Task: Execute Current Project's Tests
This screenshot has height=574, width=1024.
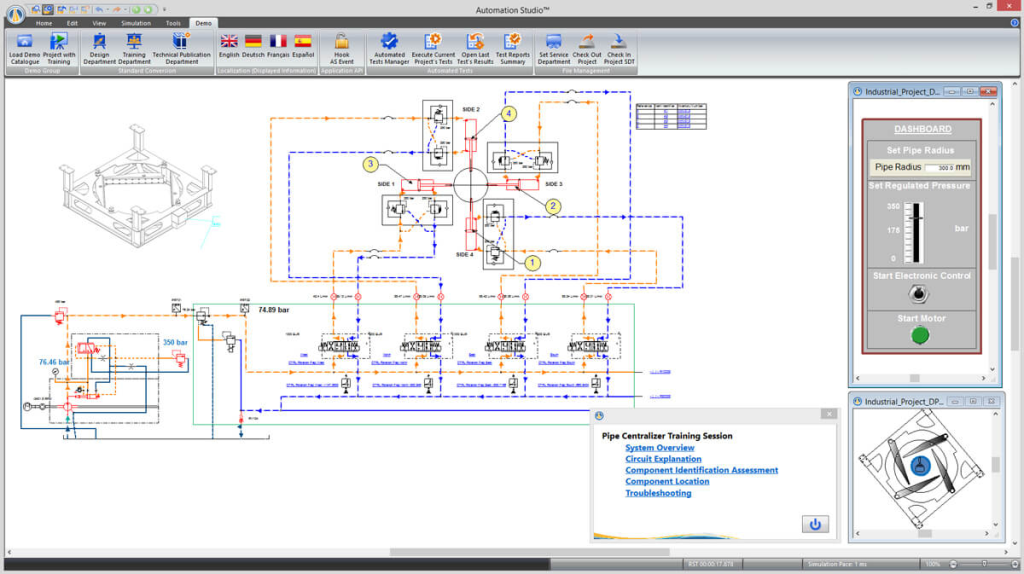Action: click(x=432, y=49)
